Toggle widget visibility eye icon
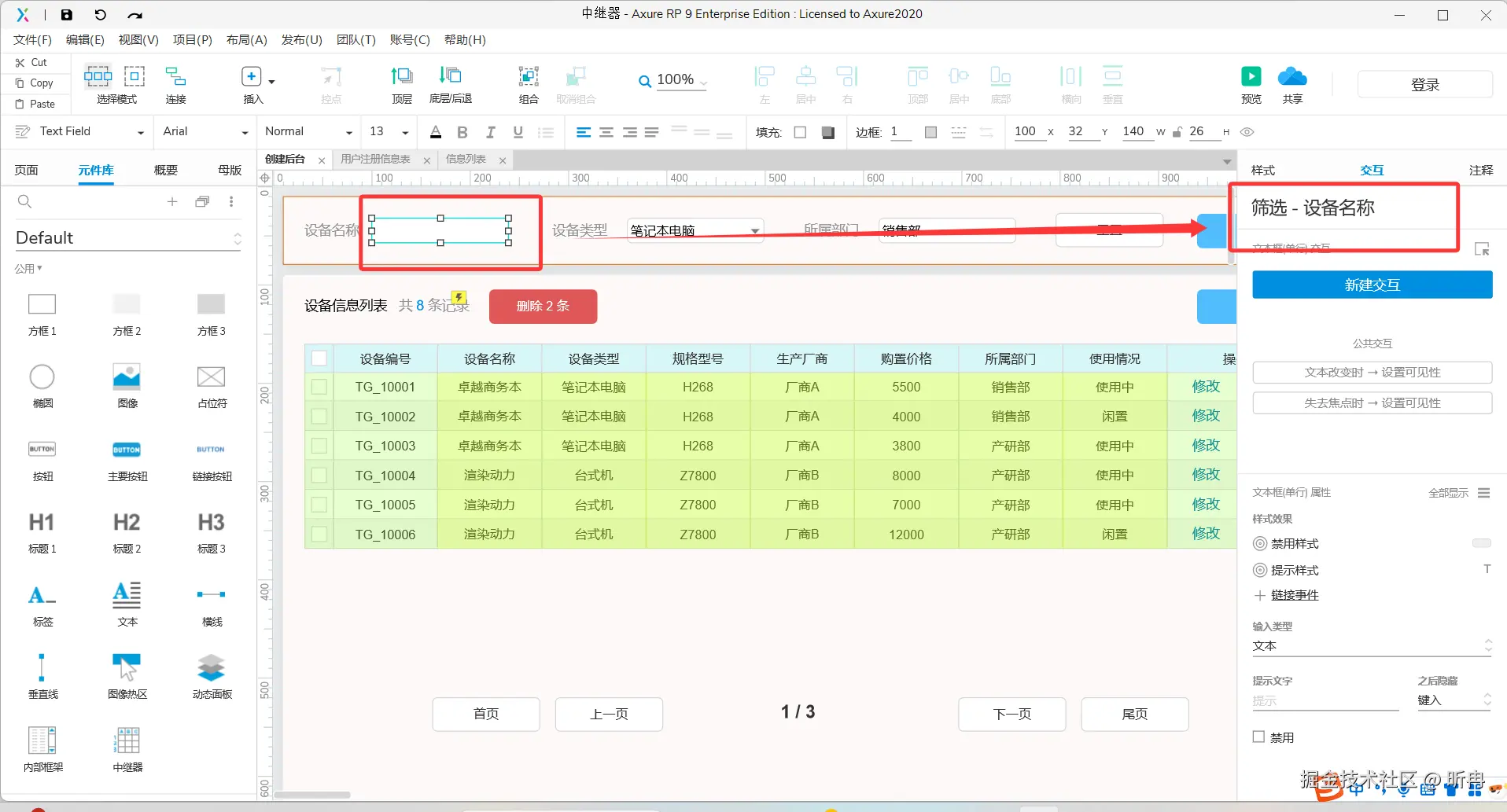Screen dimensions: 1507x812 point(1247,132)
